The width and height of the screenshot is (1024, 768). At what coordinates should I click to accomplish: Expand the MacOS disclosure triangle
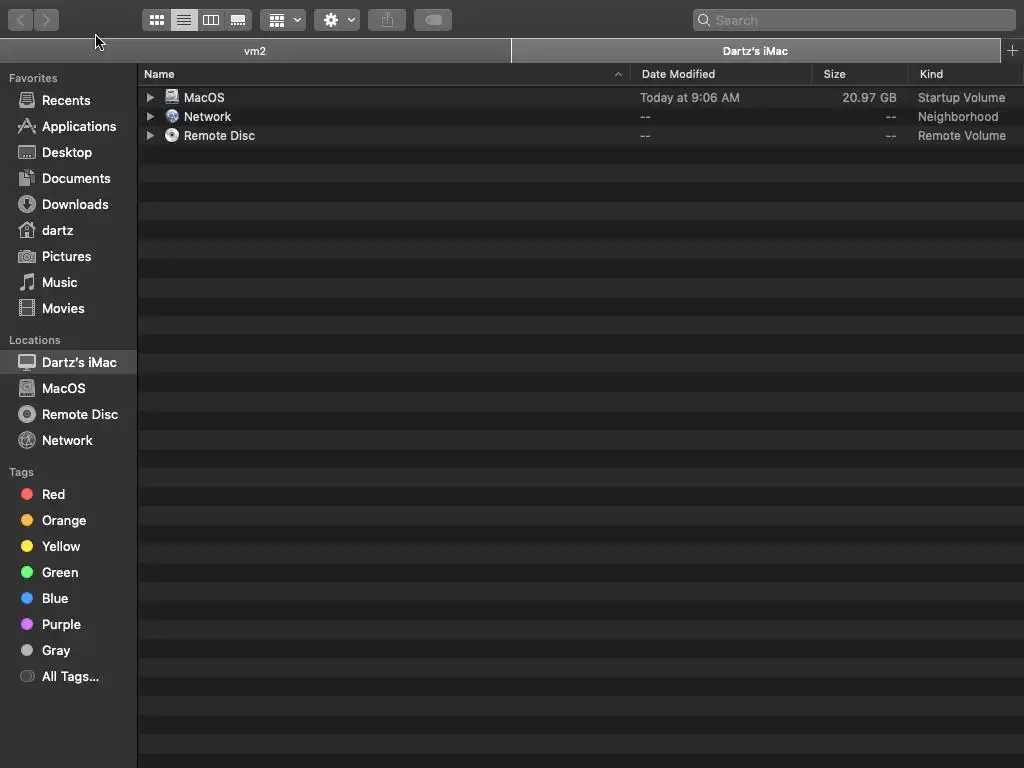point(150,97)
